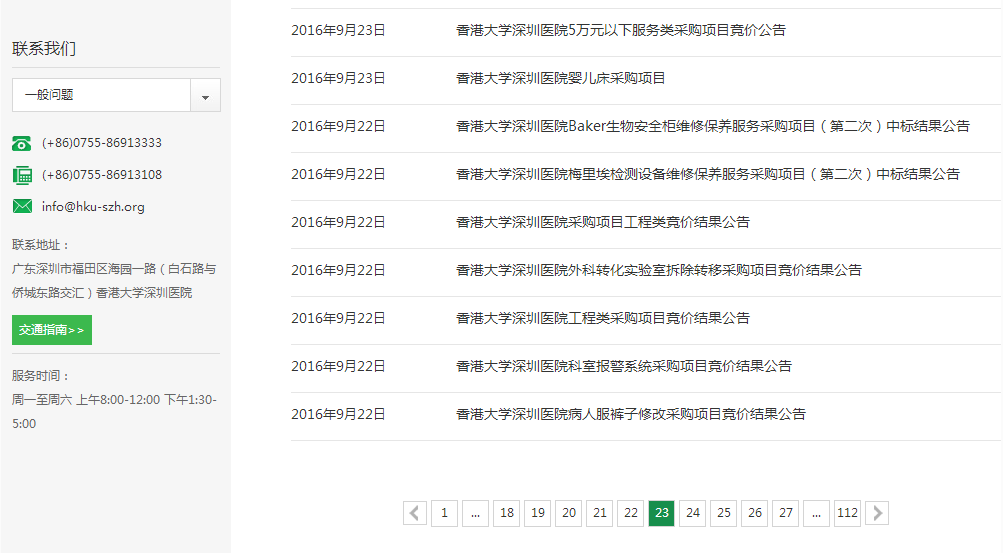The image size is (1003, 553).
Task: Go to next page arrow
Action: 877,513
